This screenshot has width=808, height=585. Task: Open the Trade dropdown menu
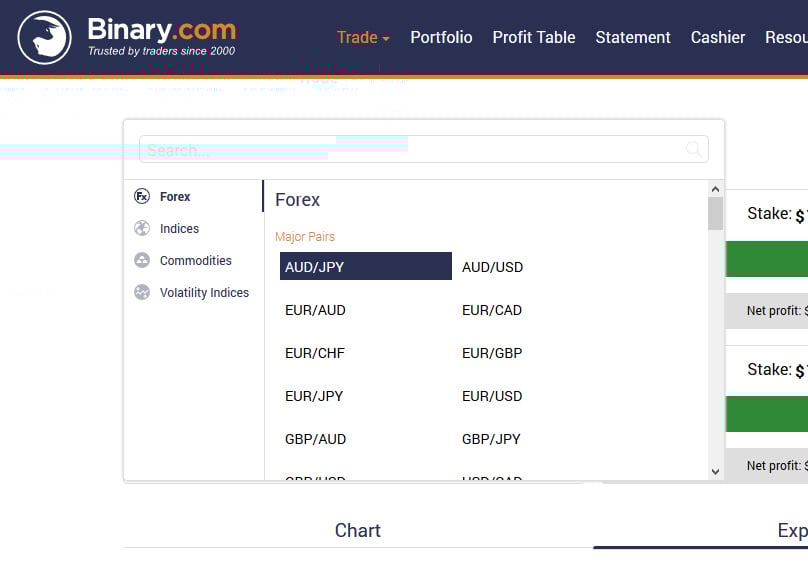363,37
